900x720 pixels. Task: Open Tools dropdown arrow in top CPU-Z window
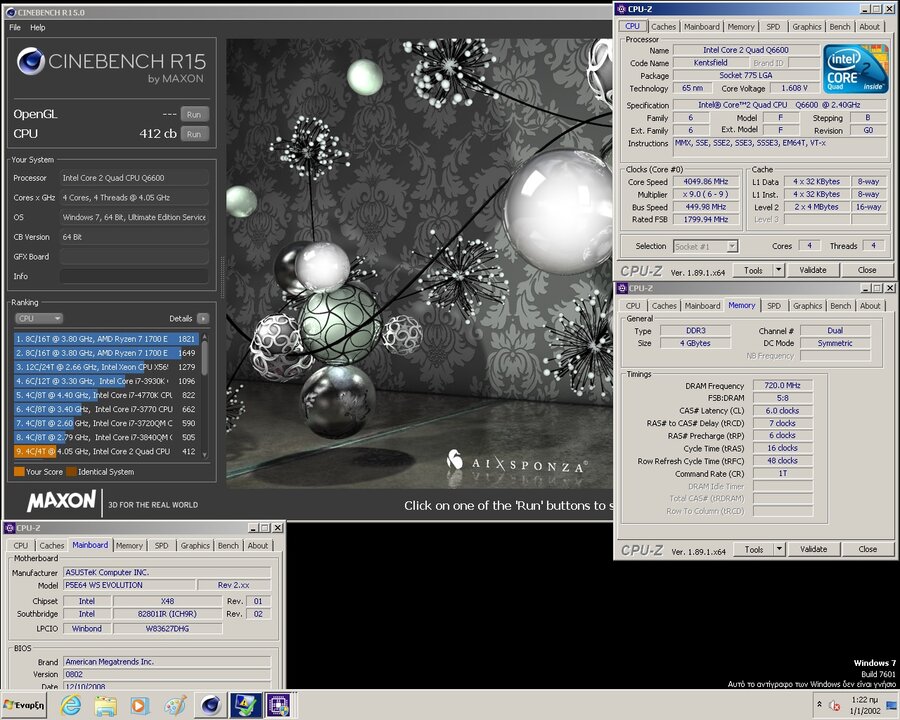(778, 270)
